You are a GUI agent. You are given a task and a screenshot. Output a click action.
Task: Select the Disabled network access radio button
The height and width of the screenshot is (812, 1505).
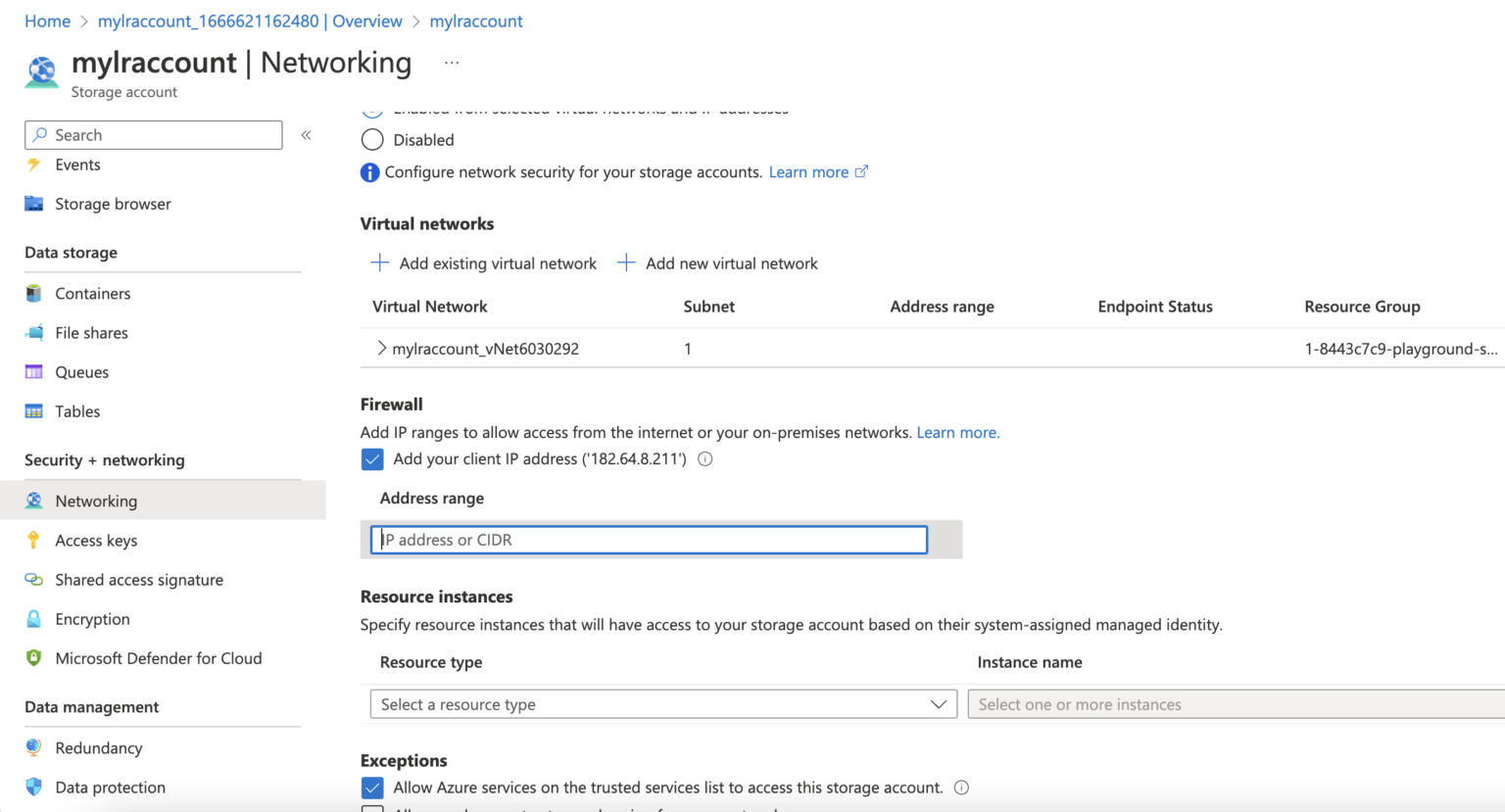(x=372, y=139)
